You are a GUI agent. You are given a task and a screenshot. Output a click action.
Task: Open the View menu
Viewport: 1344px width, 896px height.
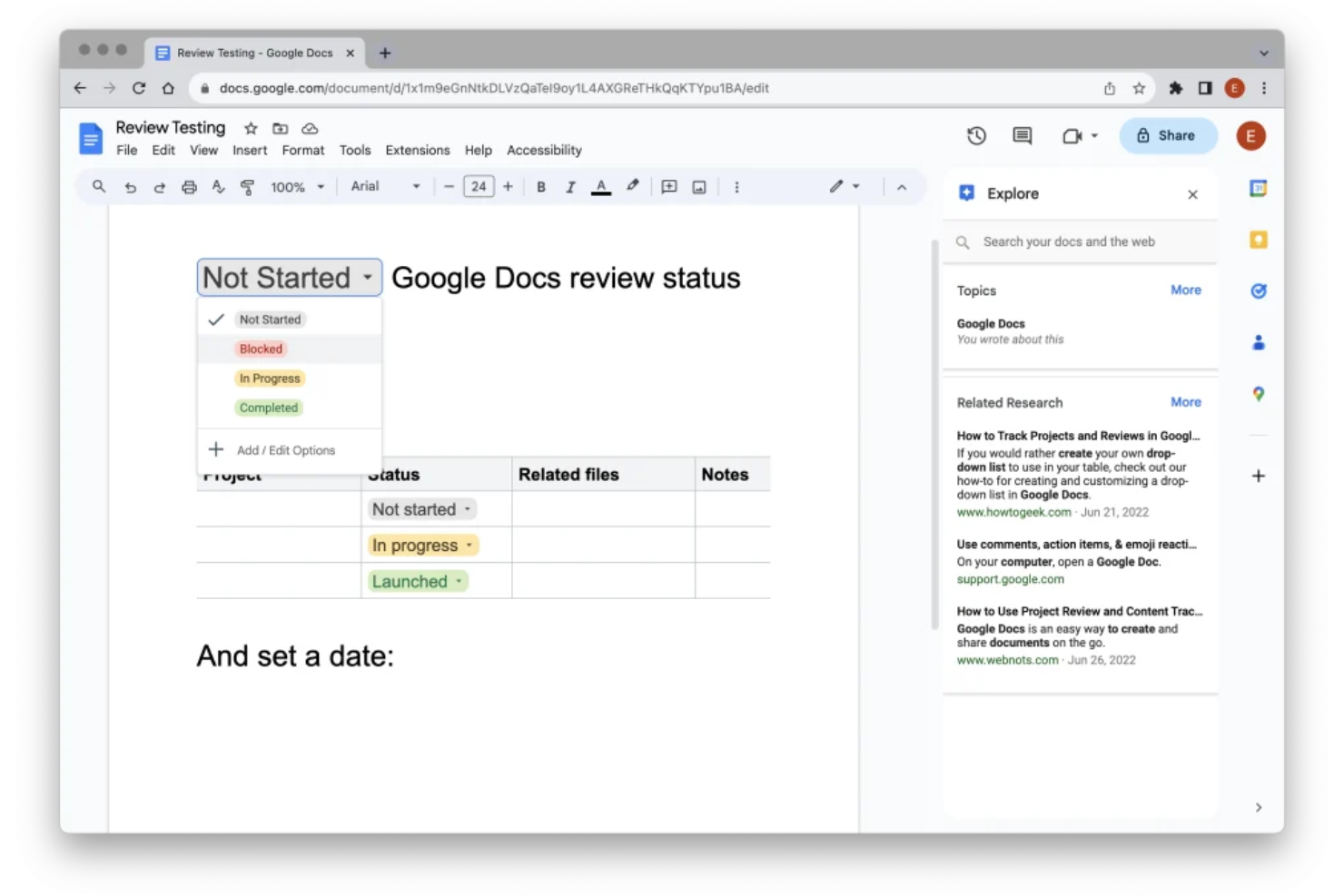(203, 150)
